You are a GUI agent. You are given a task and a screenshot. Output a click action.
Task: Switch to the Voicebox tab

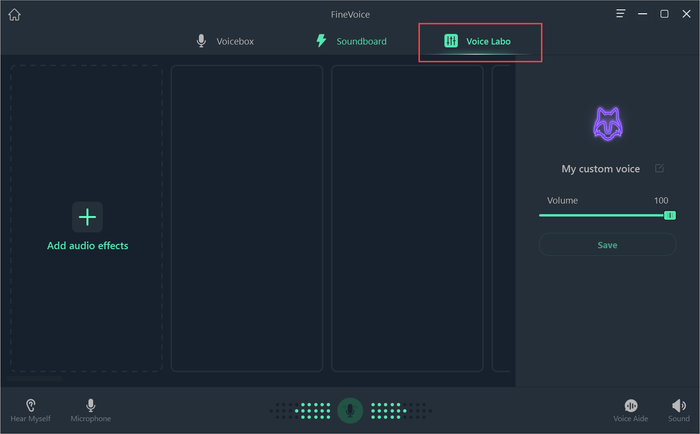point(225,41)
